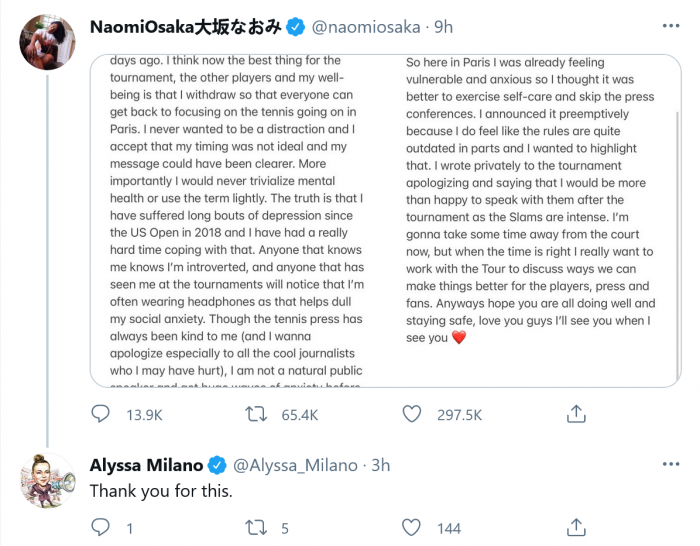Image resolution: width=700 pixels, height=546 pixels.
Task: Retweet Alyssa Milano's reply
Action: (258, 526)
